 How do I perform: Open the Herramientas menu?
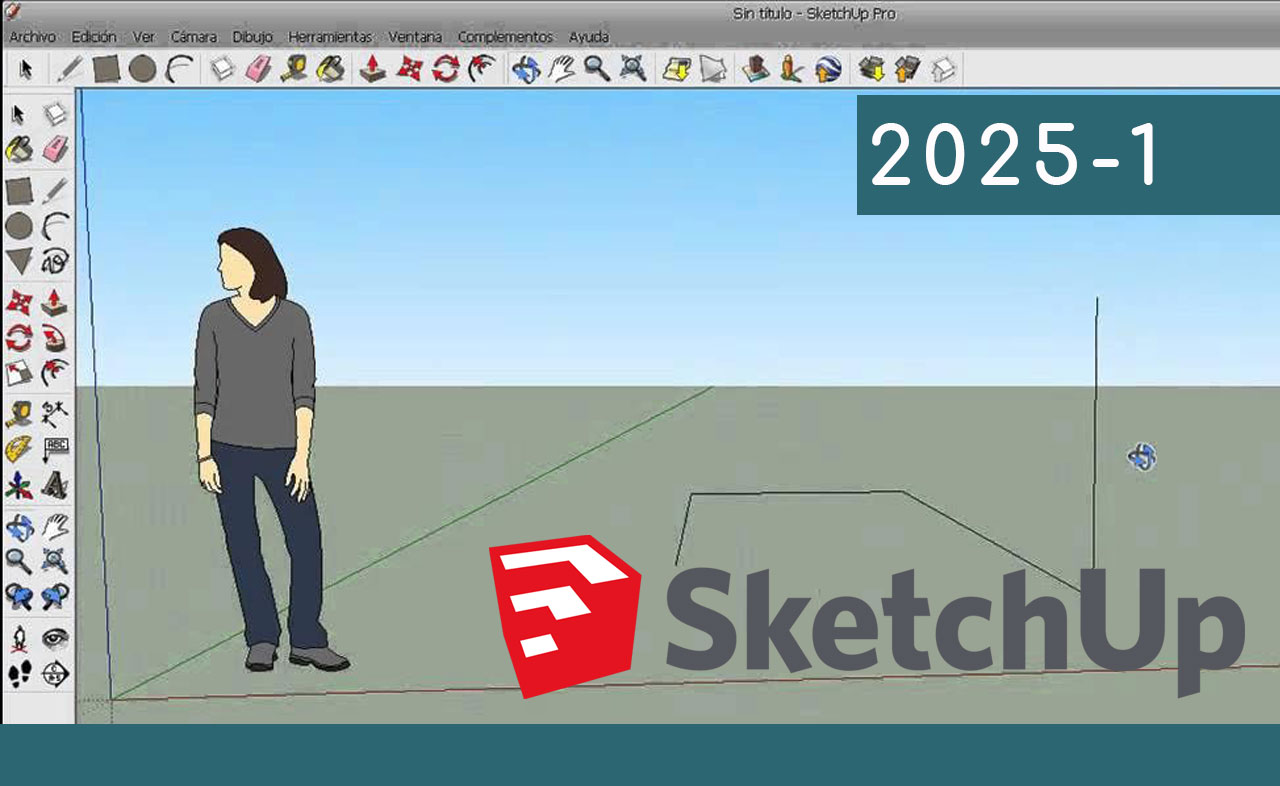(330, 37)
